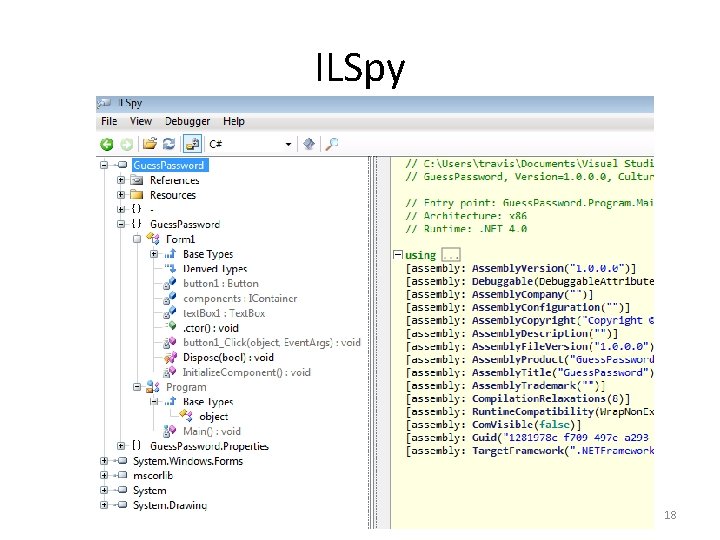720x540 pixels.
Task: Select the textBox1 : TextBox field
Action: [x=224, y=313]
